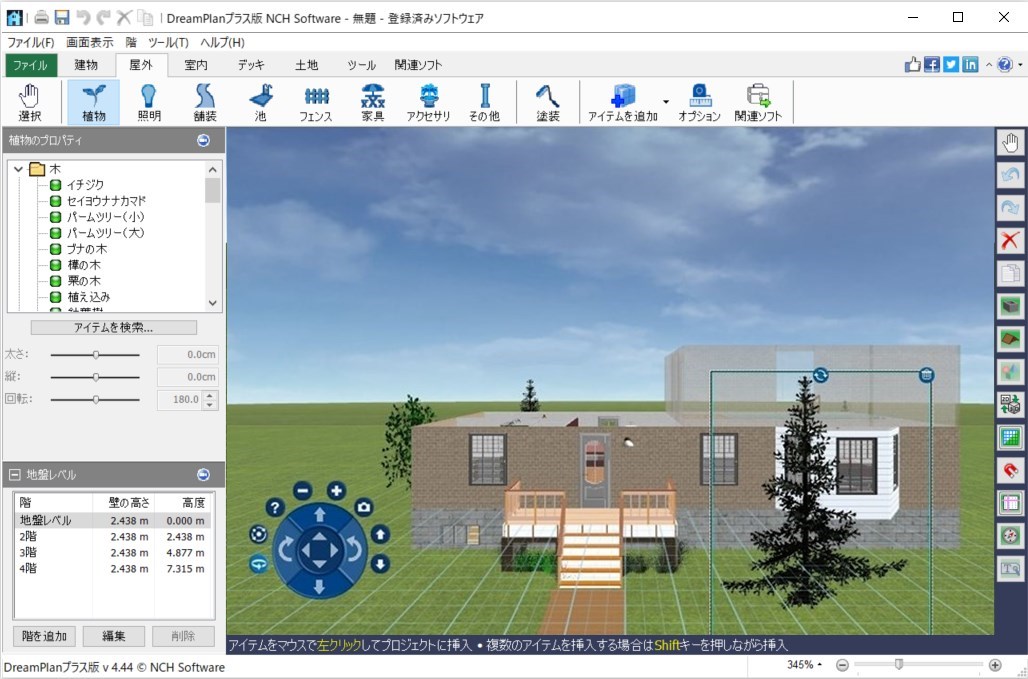Switch to the デッキ tab

[251, 65]
